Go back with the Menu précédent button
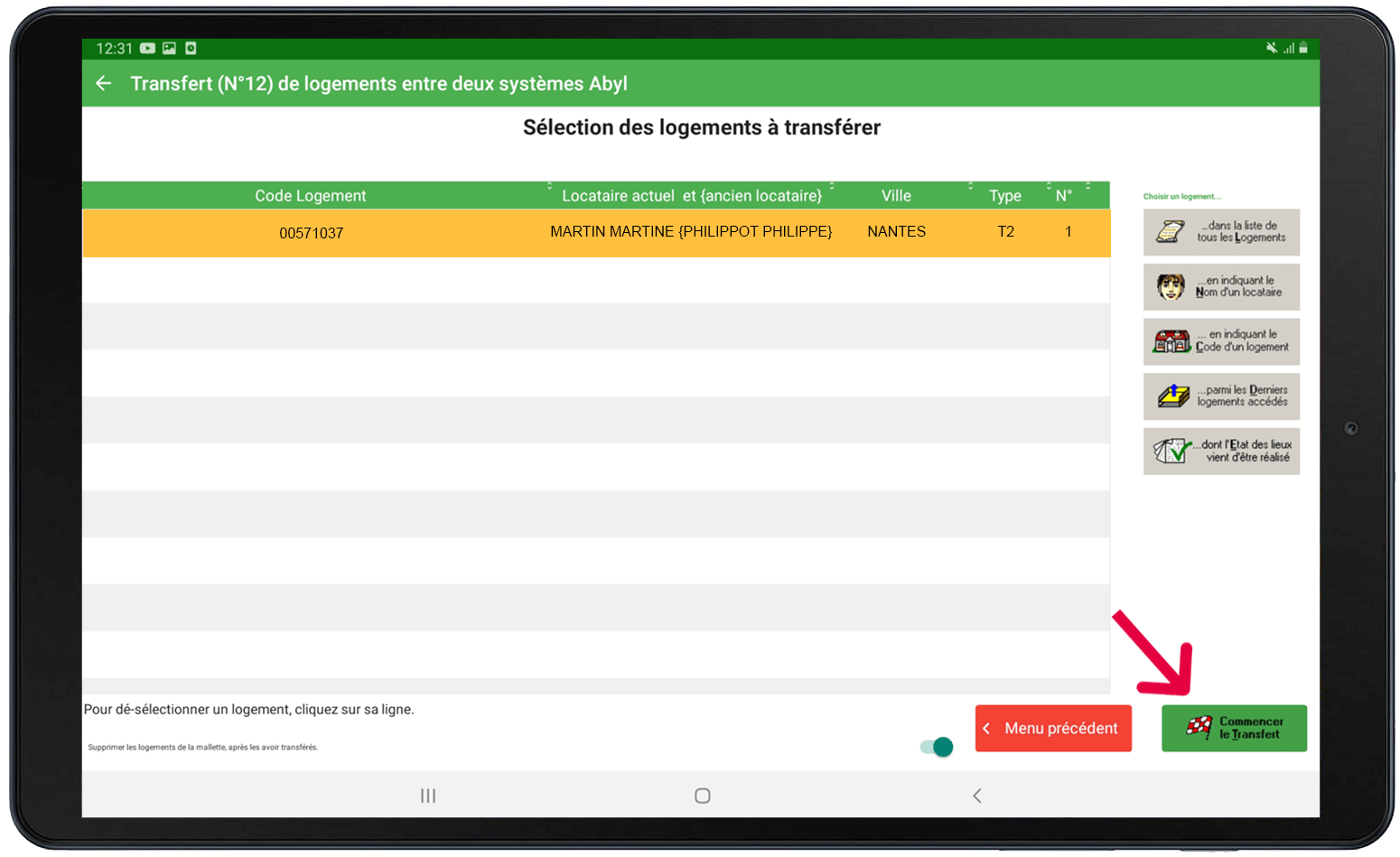The height and width of the screenshot is (857, 1400). (1053, 729)
